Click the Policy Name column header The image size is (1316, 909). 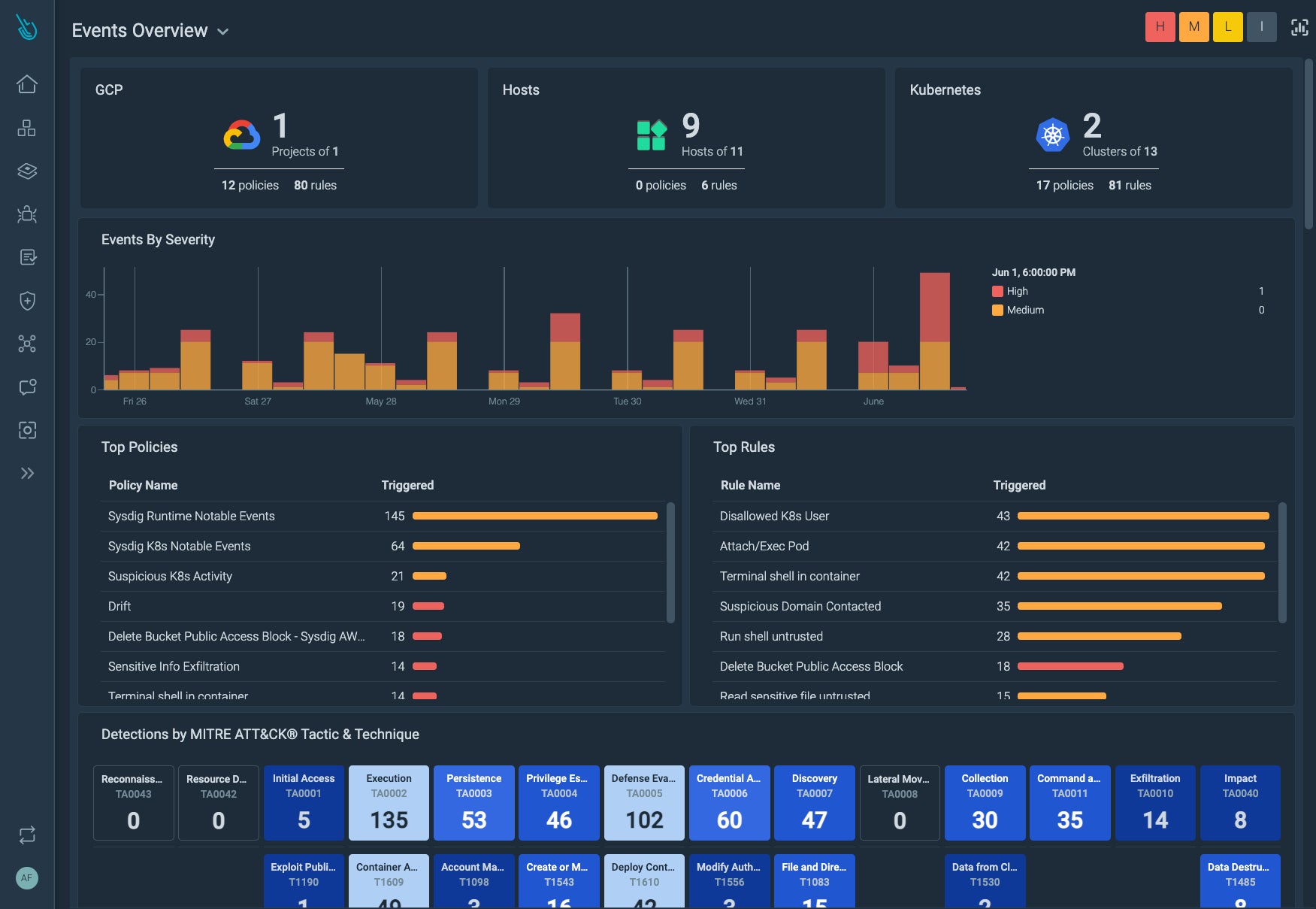(143, 486)
